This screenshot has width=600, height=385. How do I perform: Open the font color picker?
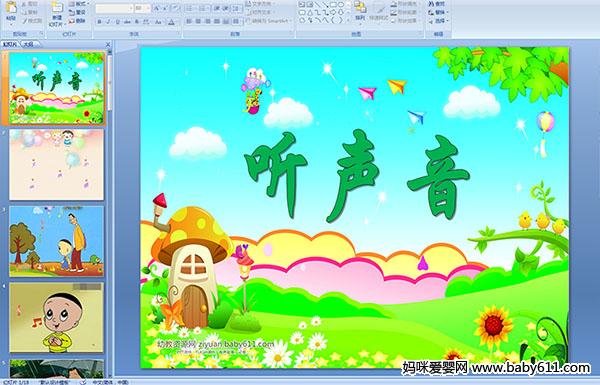pos(172,22)
